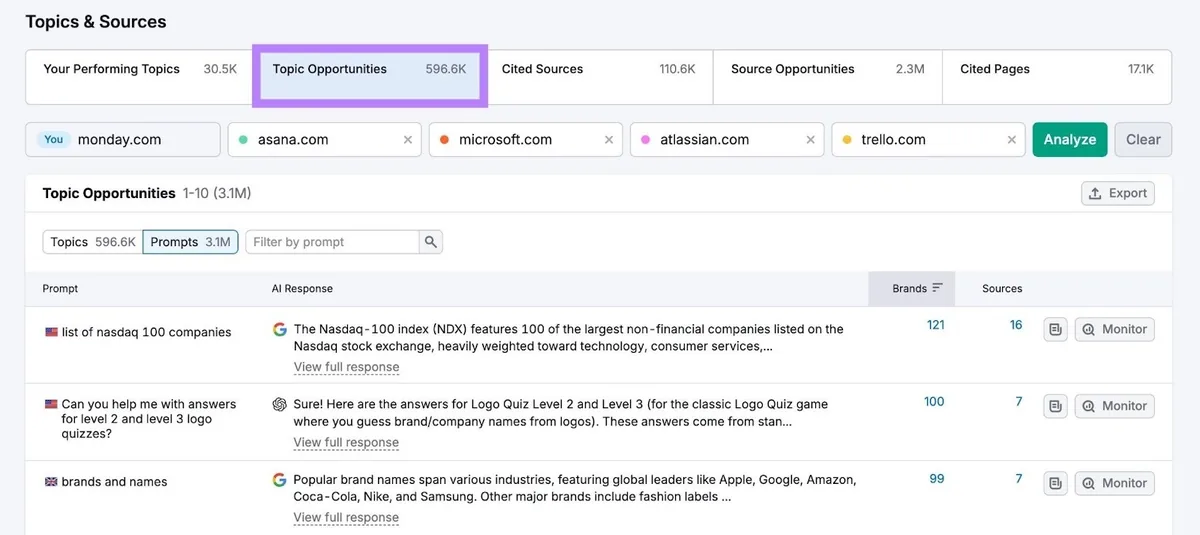Click the US flag beside logo quiz prompt

coord(51,405)
